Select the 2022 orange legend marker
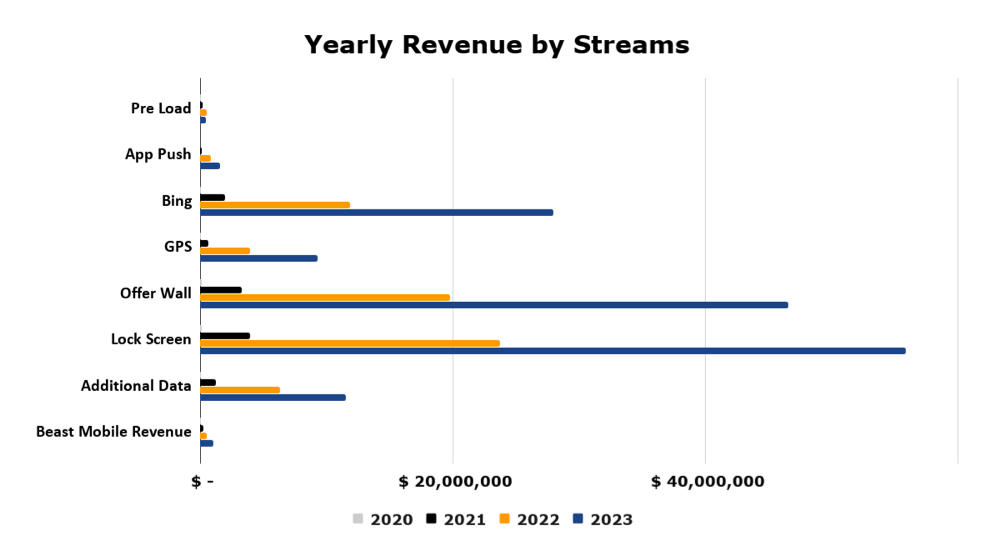The image size is (985, 555). (505, 519)
